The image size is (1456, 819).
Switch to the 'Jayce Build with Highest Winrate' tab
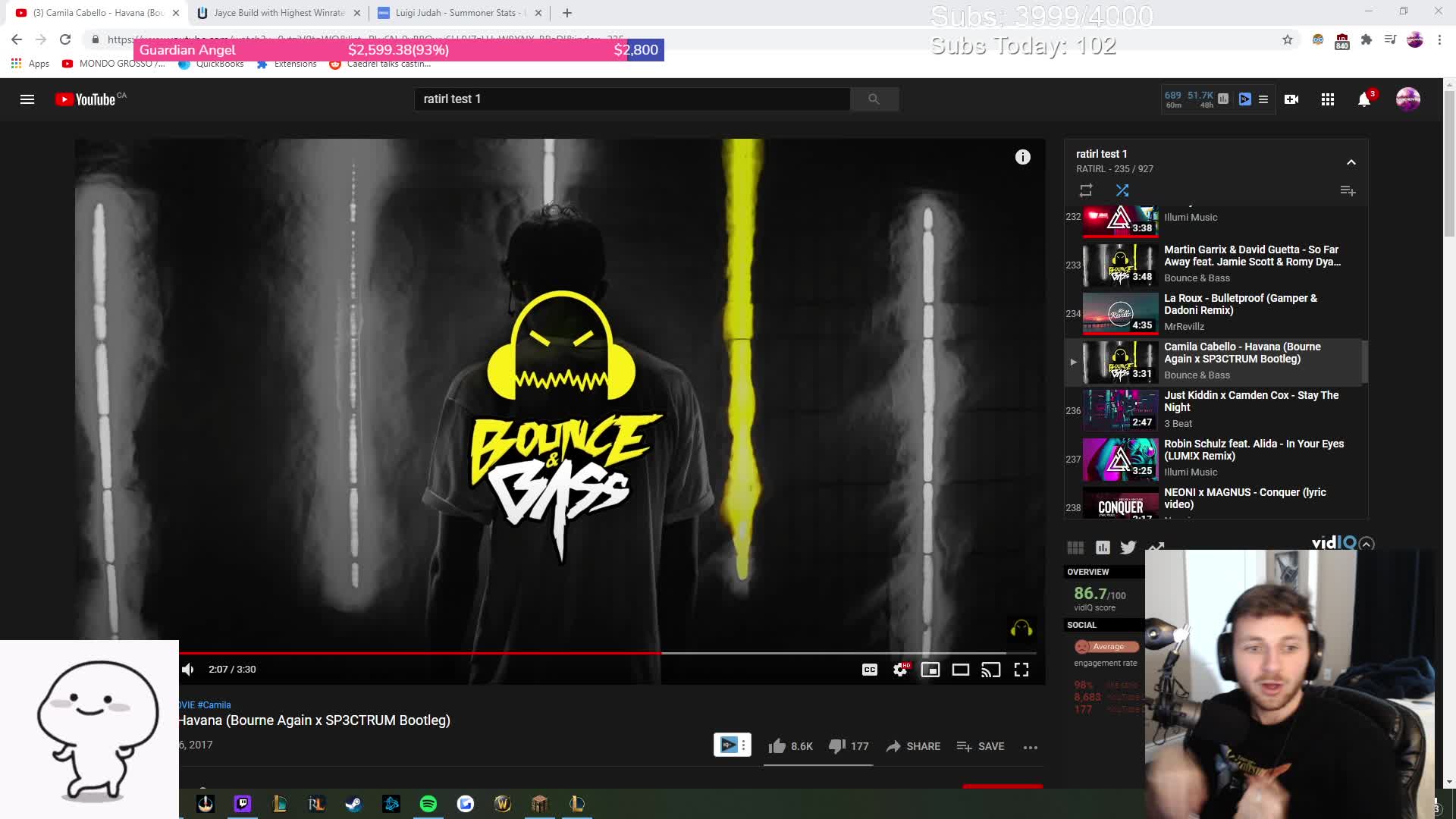[278, 13]
